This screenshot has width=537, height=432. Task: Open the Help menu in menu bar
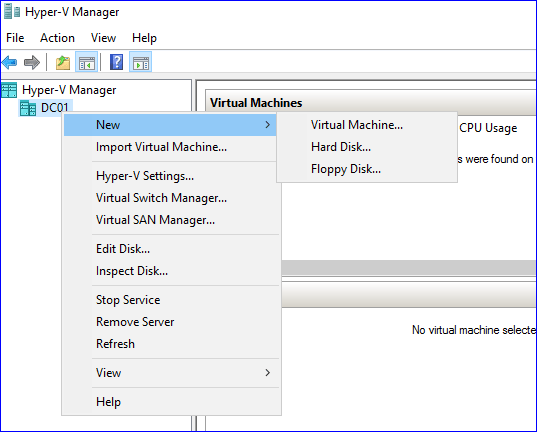coord(144,38)
